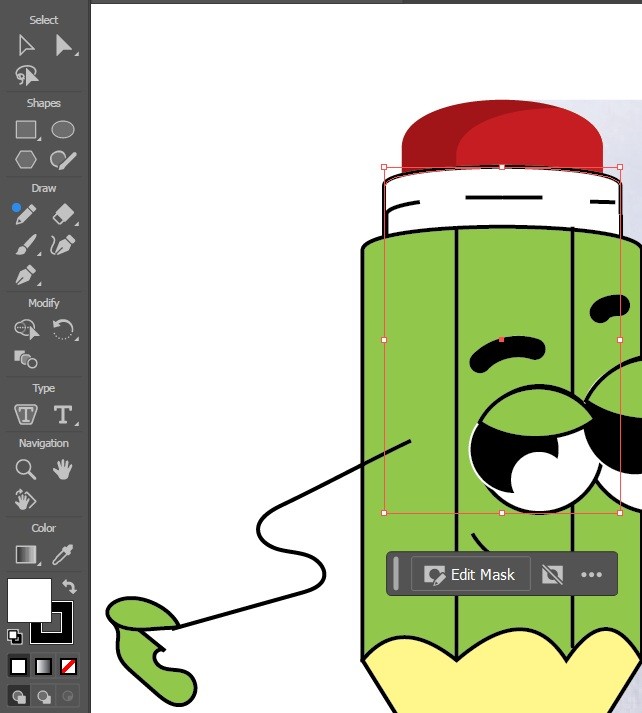The height and width of the screenshot is (713, 642).
Task: Set paint to None (red slash)
Action: [69, 666]
